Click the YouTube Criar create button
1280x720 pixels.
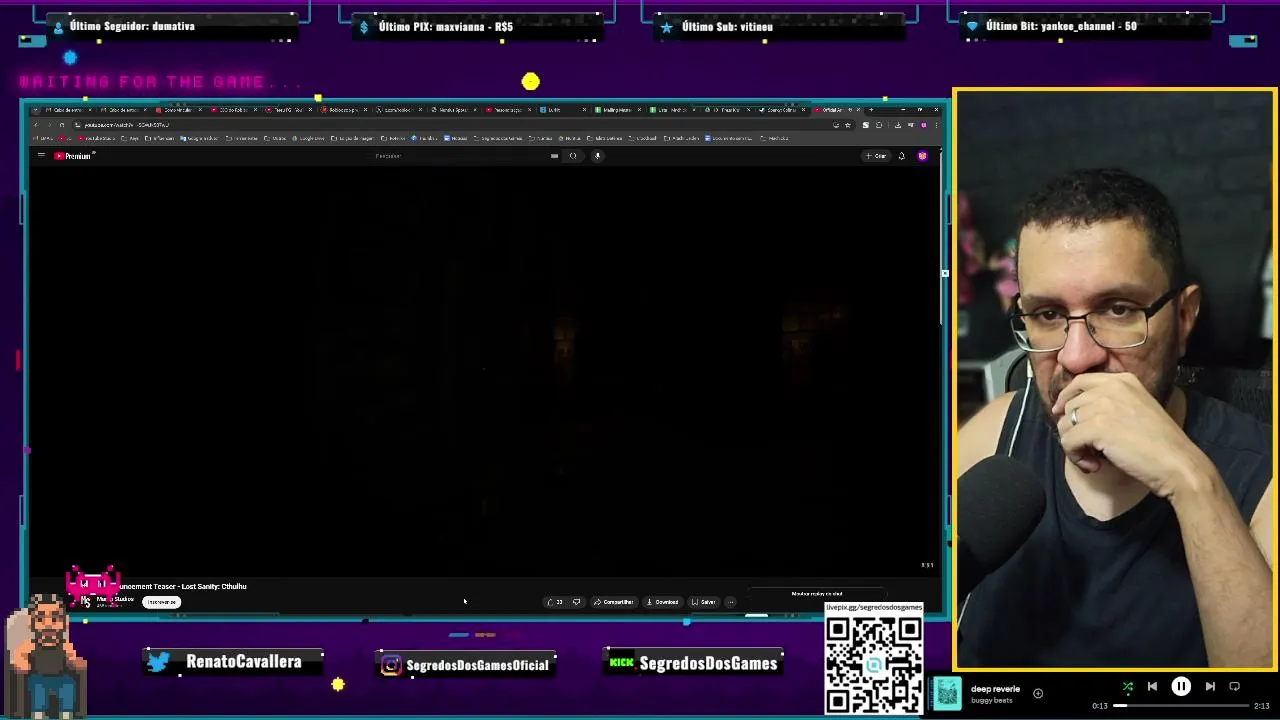point(875,156)
